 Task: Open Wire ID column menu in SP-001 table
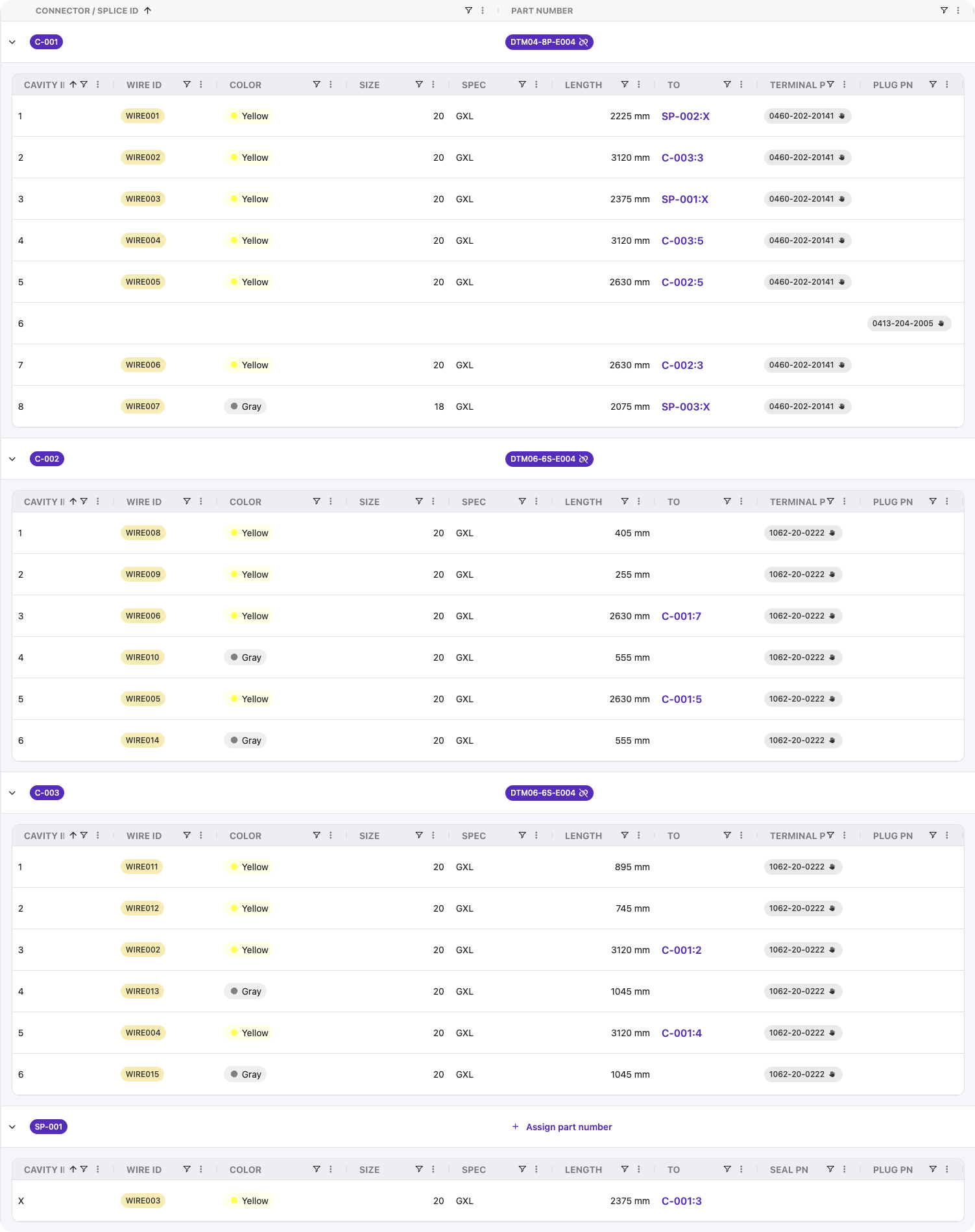click(x=201, y=1169)
